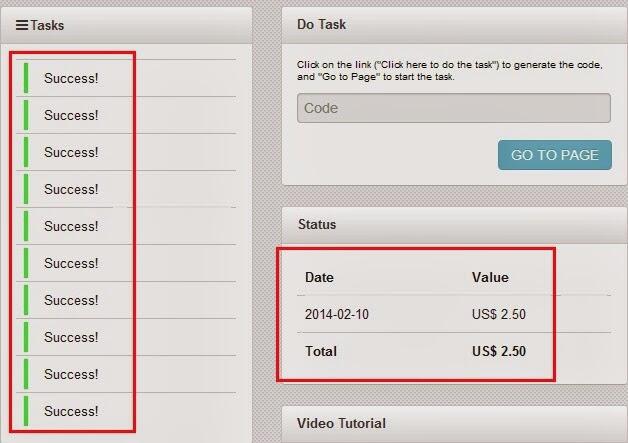Click the Total row label

[321, 351]
